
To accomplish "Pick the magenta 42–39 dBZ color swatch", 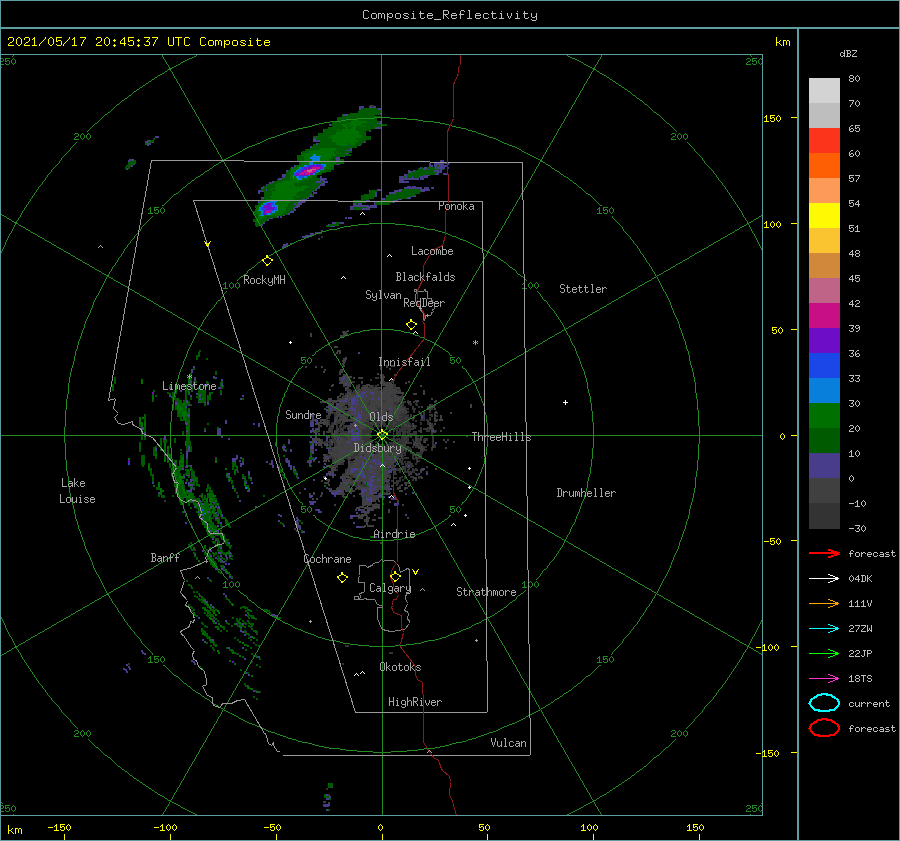I will click(824, 316).
